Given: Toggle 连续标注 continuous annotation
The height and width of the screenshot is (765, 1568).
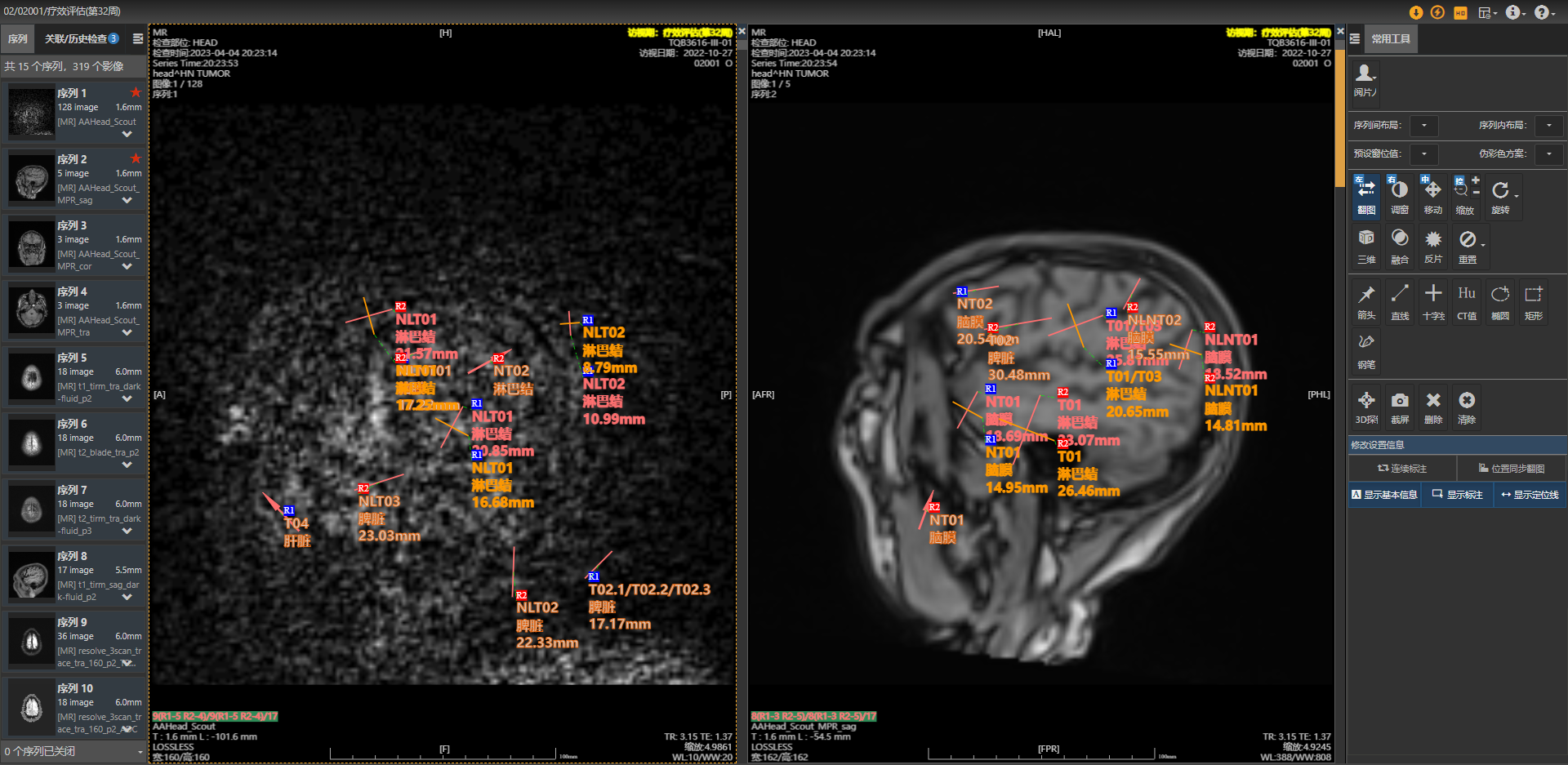Looking at the screenshot, I should click(x=1401, y=469).
